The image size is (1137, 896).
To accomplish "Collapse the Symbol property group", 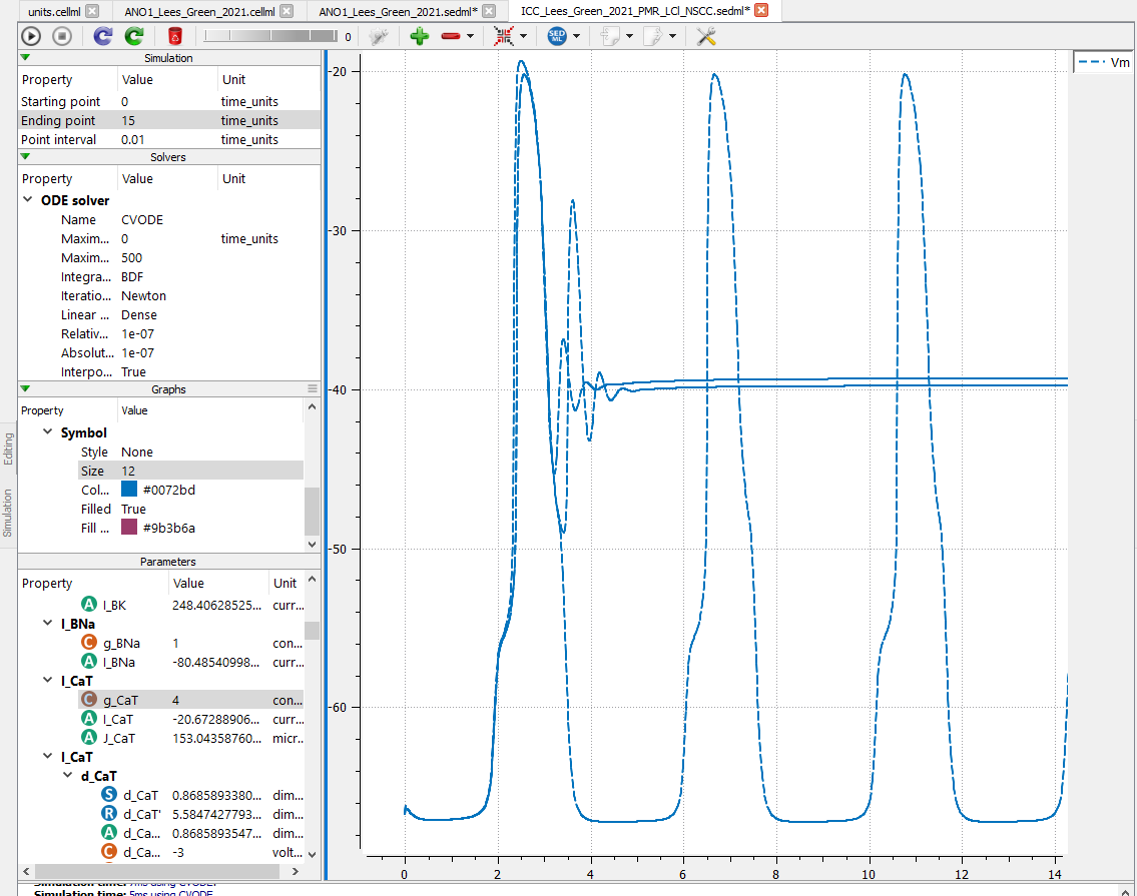I will pos(47,433).
